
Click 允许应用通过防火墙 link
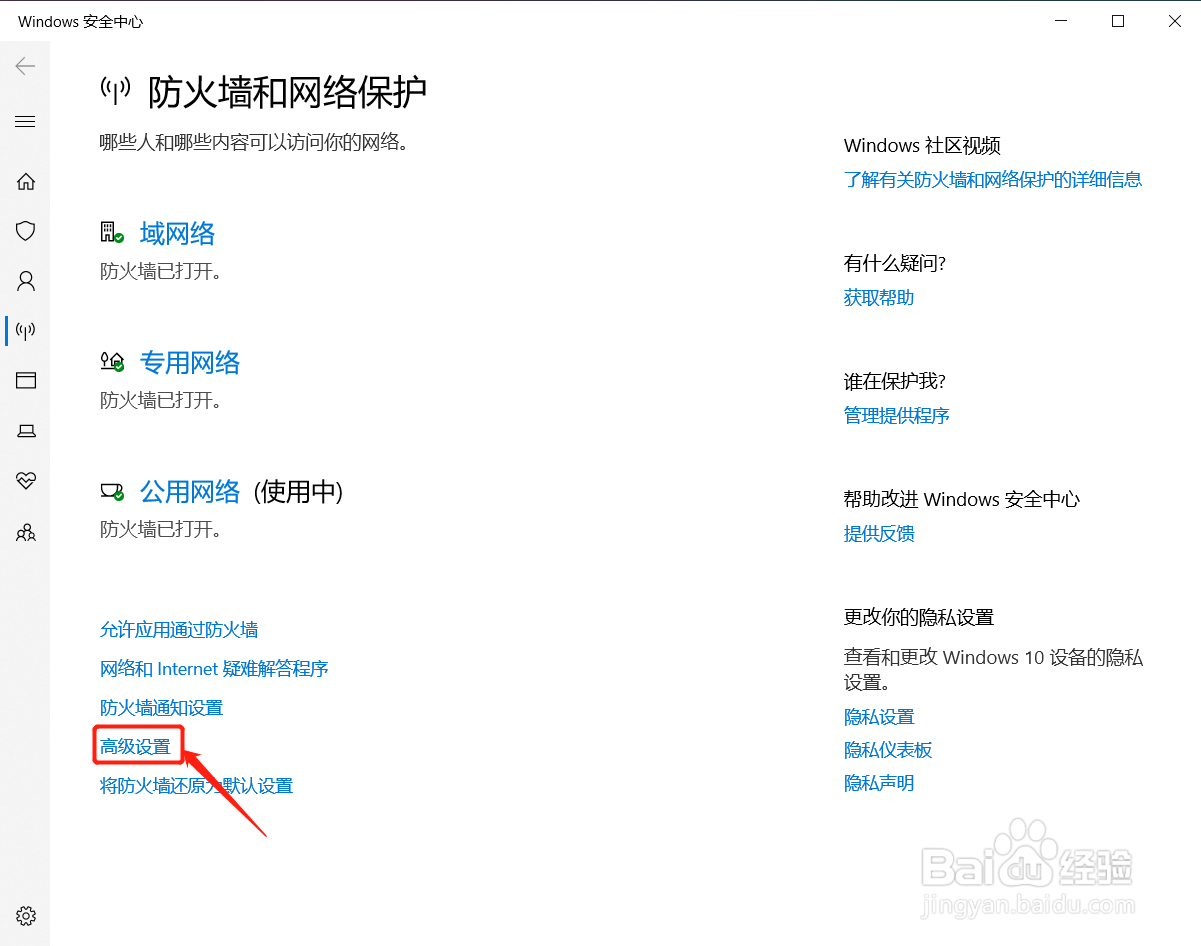click(x=179, y=630)
